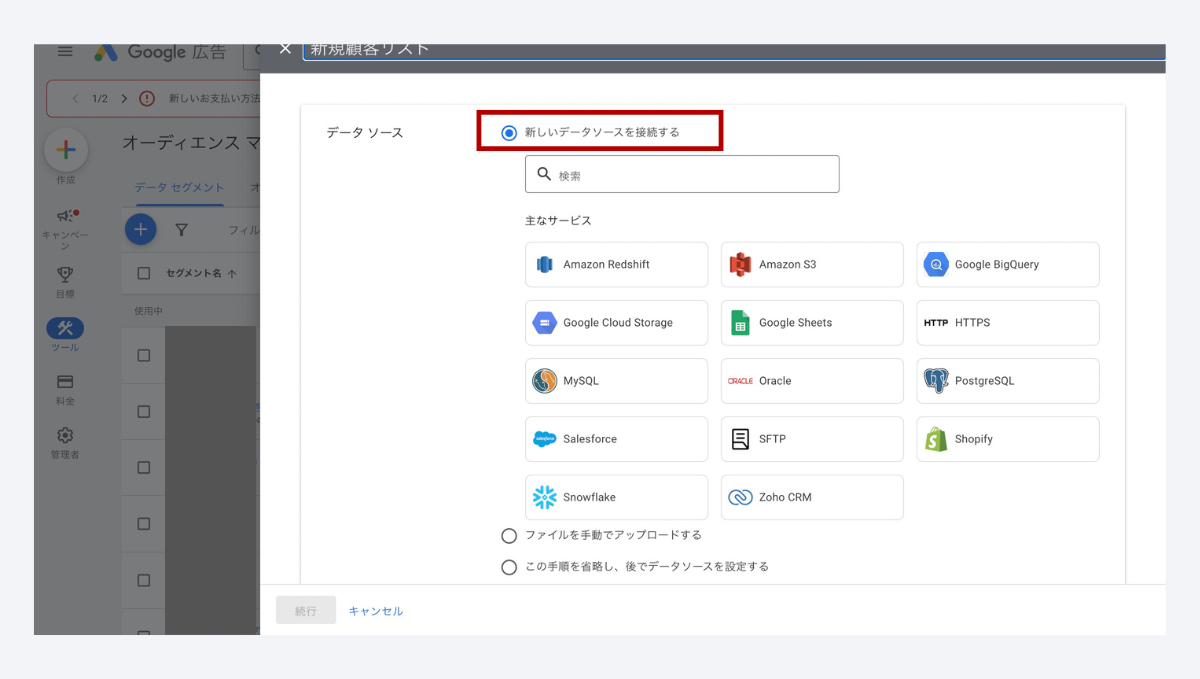This screenshot has height=679, width=1200.
Task: Go to next notification with right chevron
Action: [124, 99]
